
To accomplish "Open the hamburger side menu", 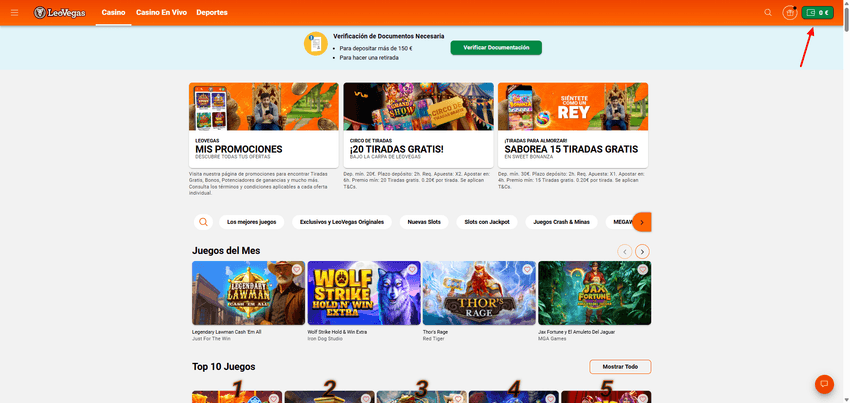I will coord(15,12).
